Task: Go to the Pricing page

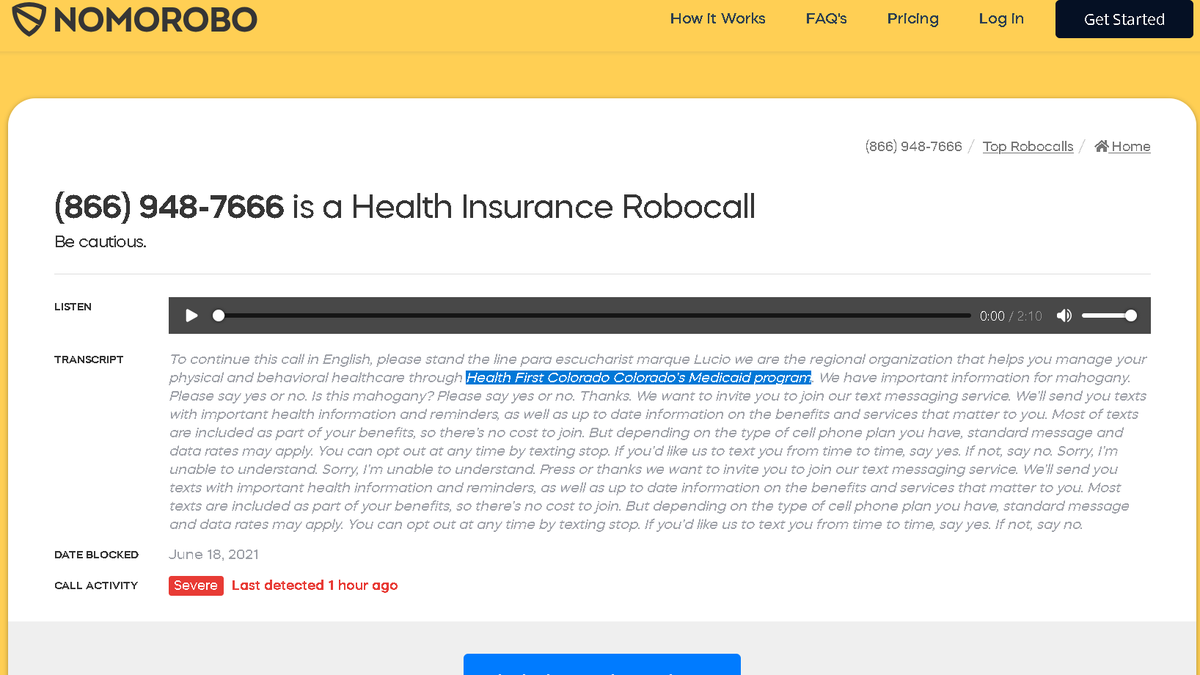Action: (913, 18)
